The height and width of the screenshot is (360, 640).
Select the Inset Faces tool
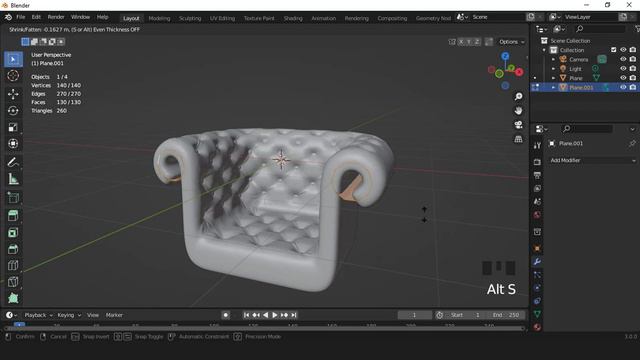coord(13,233)
